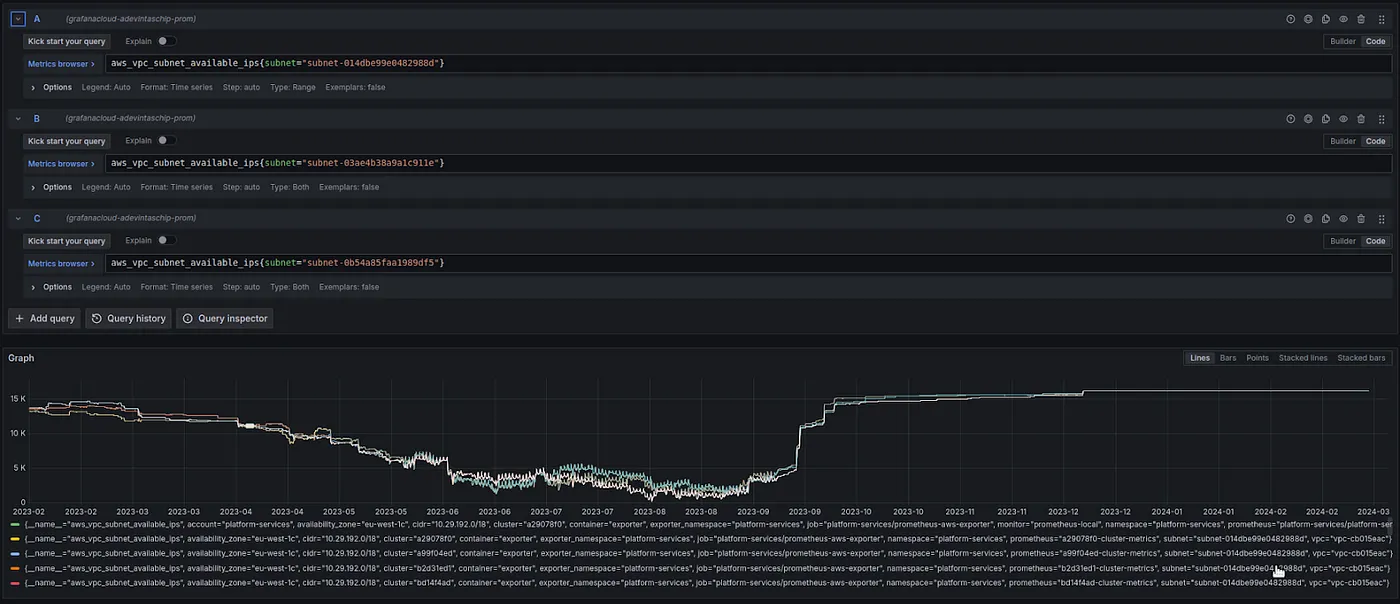Open the help icon for query A
This screenshot has height=604, width=1400.
coord(1290,19)
